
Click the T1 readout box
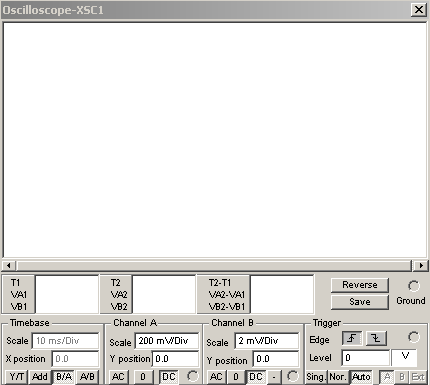pos(67,294)
